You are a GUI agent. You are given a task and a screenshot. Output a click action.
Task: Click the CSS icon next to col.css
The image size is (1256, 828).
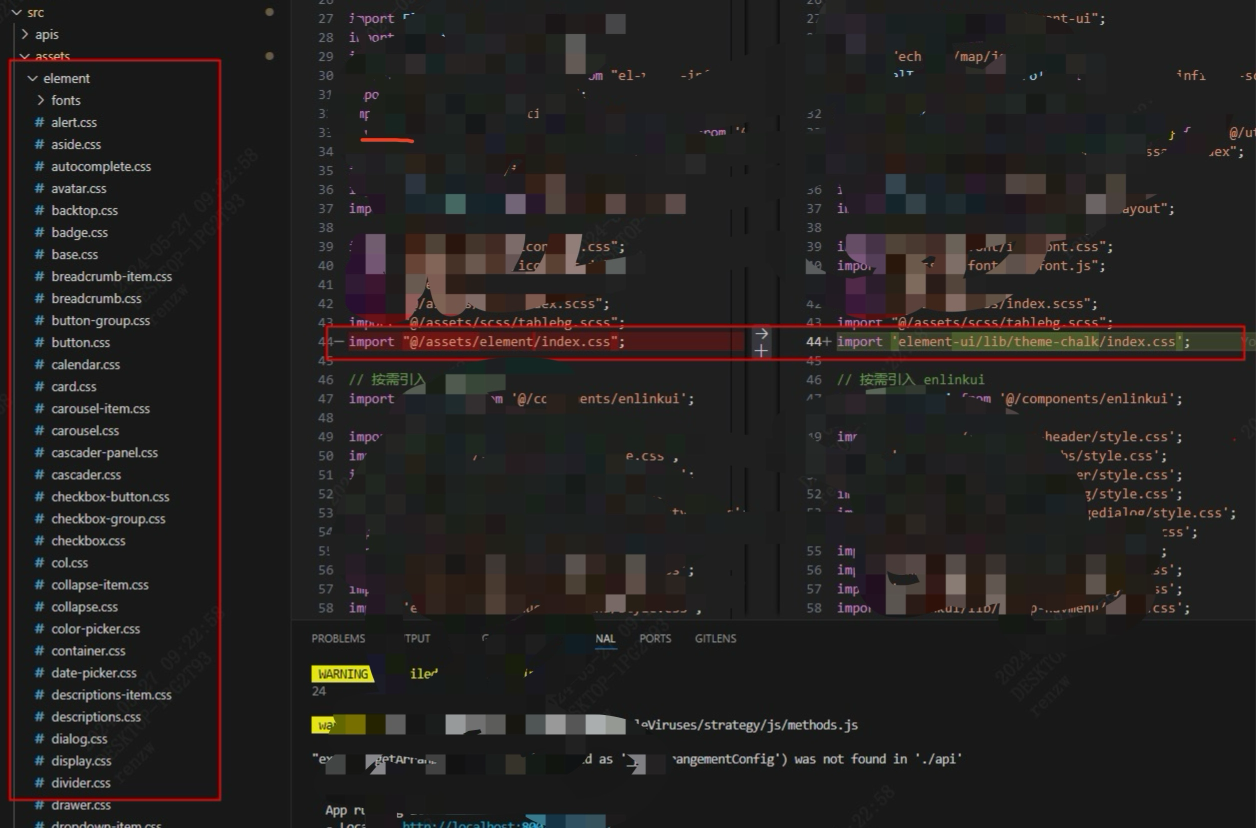pyautogui.click(x=40, y=563)
